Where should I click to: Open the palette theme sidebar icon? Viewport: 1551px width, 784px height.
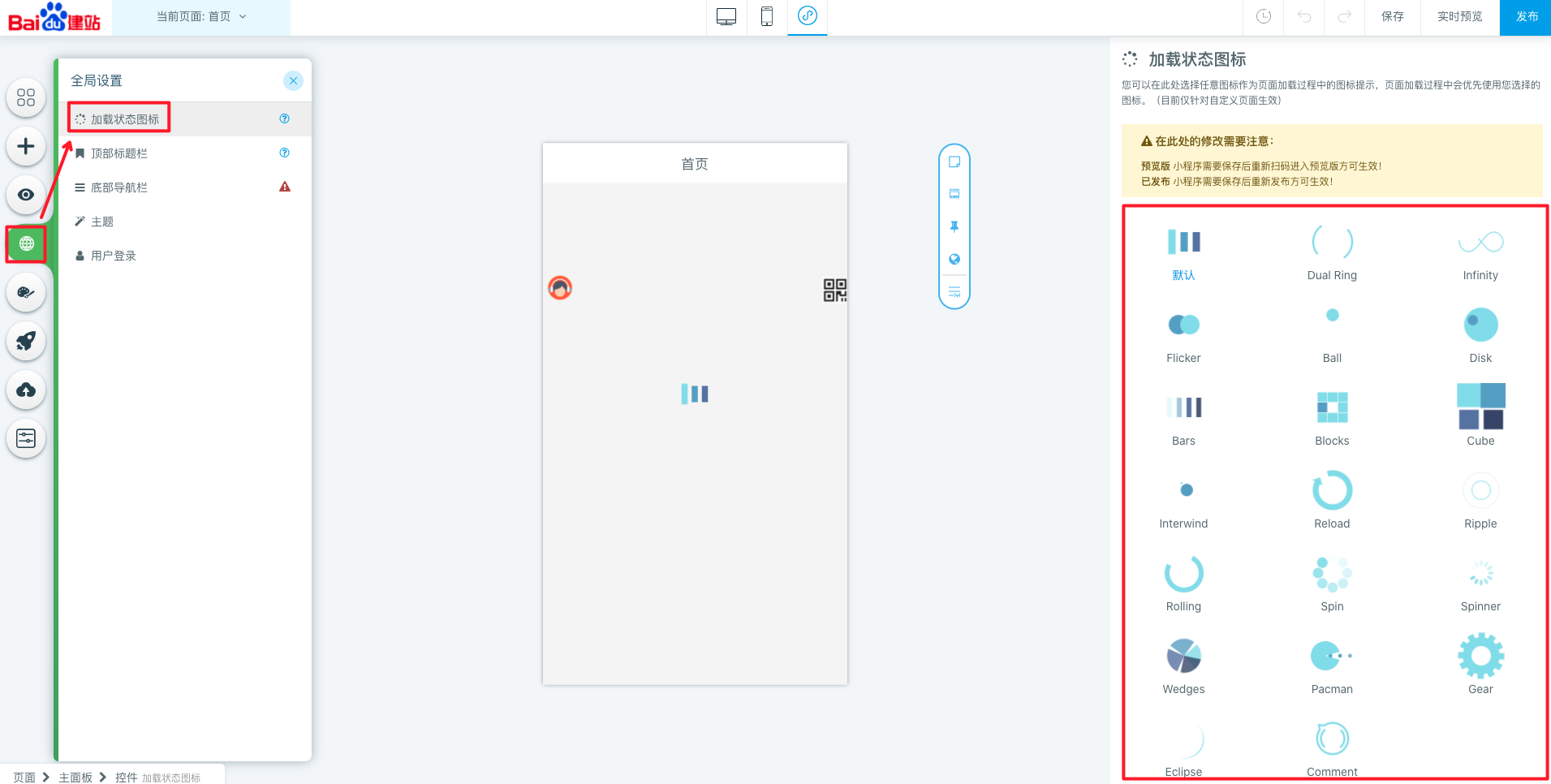tap(26, 292)
